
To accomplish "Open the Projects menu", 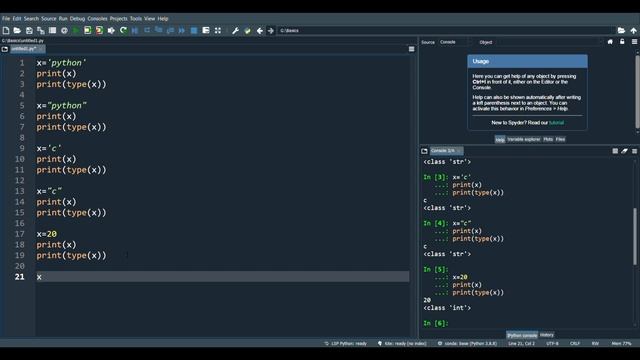I will click(x=118, y=19).
